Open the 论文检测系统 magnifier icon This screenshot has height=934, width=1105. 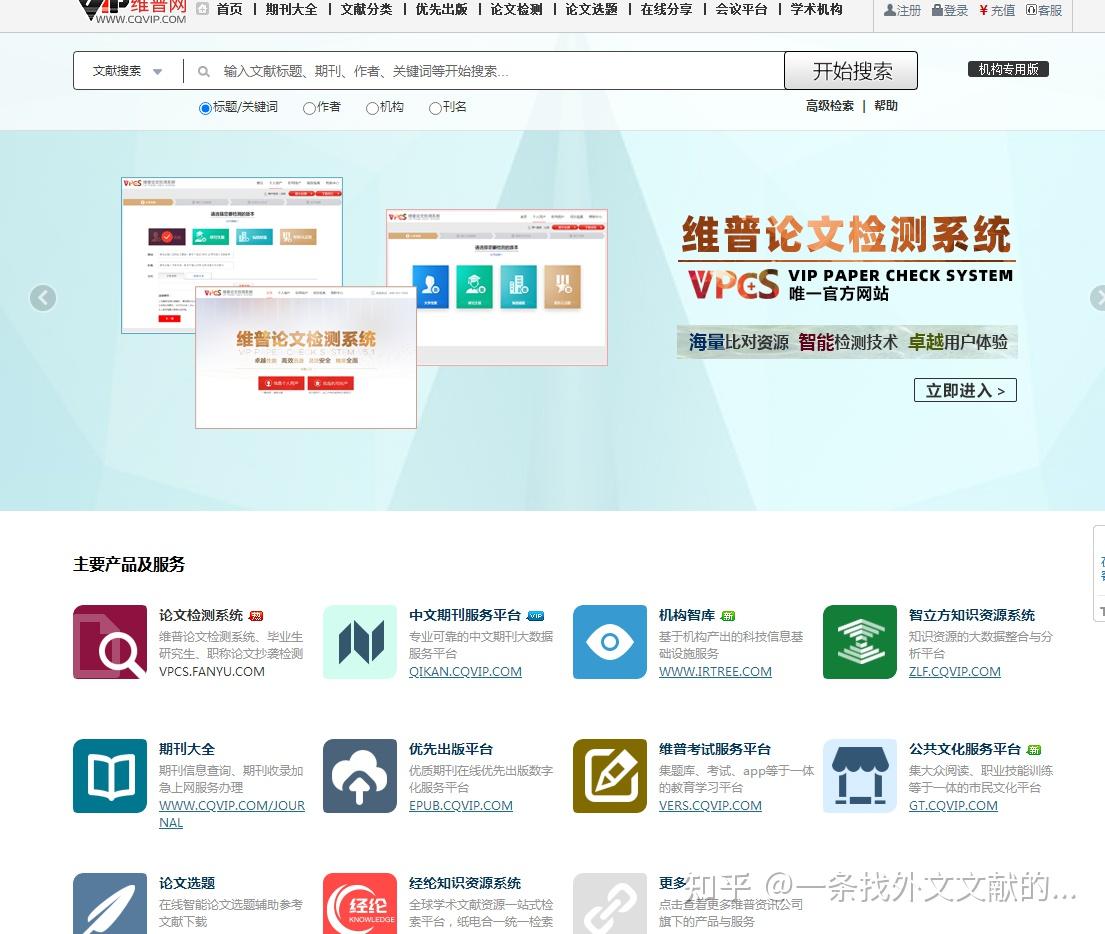click(110, 642)
